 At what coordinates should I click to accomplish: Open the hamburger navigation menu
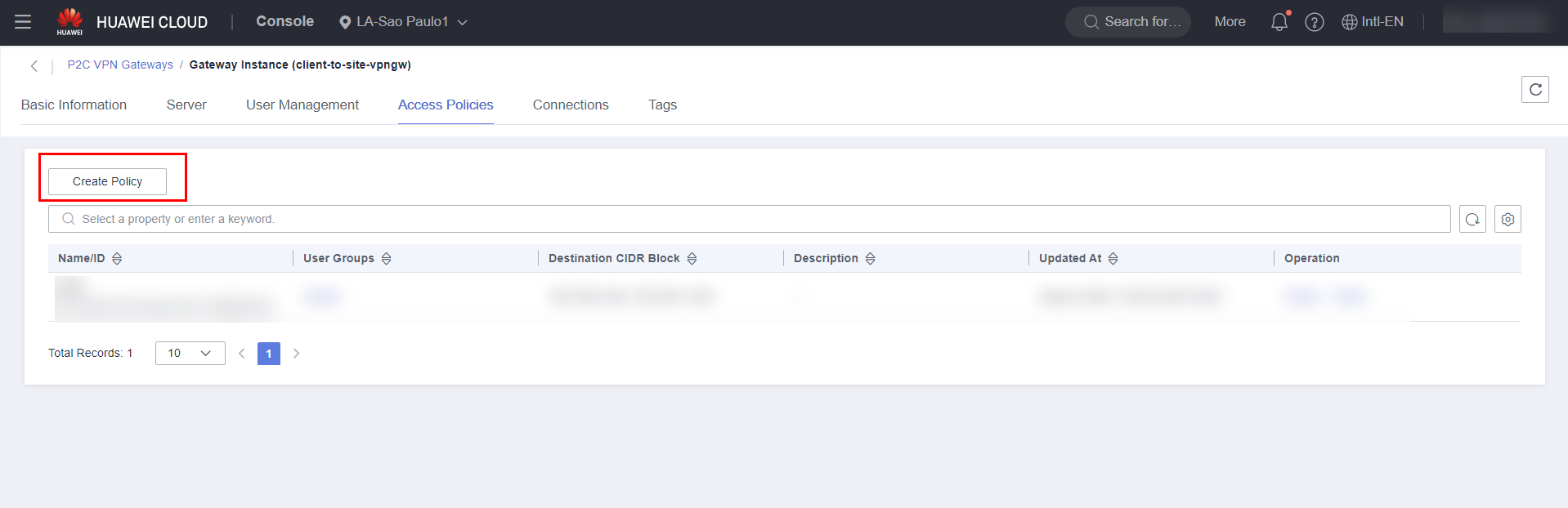[23, 22]
